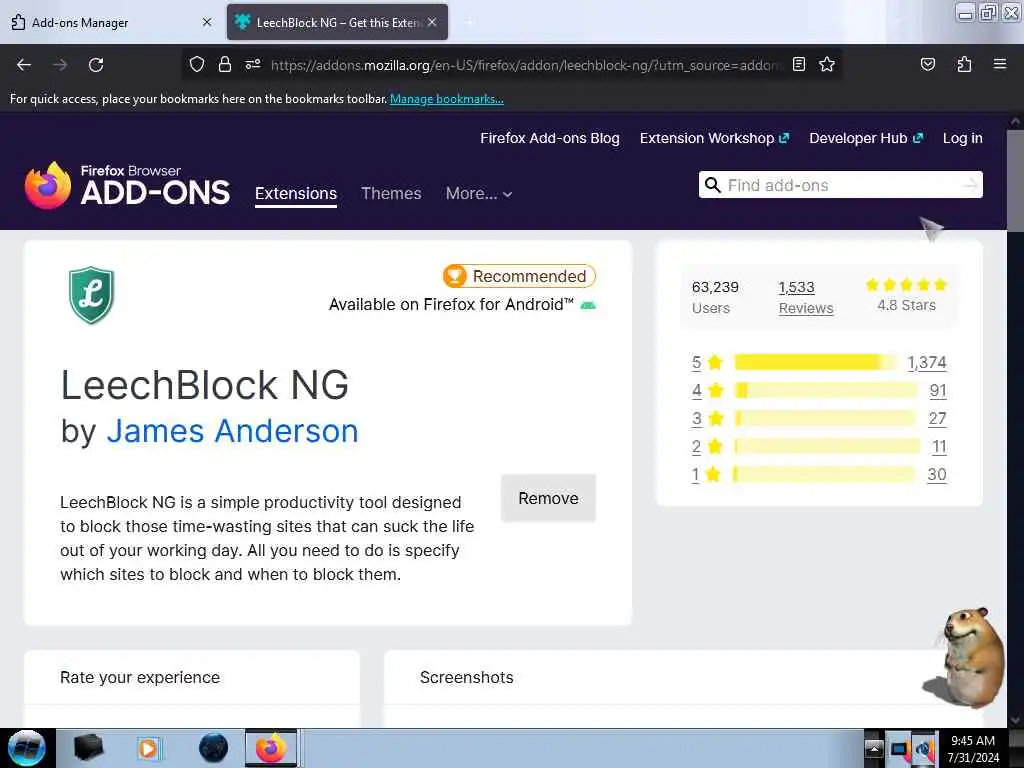
Task: Click the one-star rating bar
Action: tap(824, 475)
